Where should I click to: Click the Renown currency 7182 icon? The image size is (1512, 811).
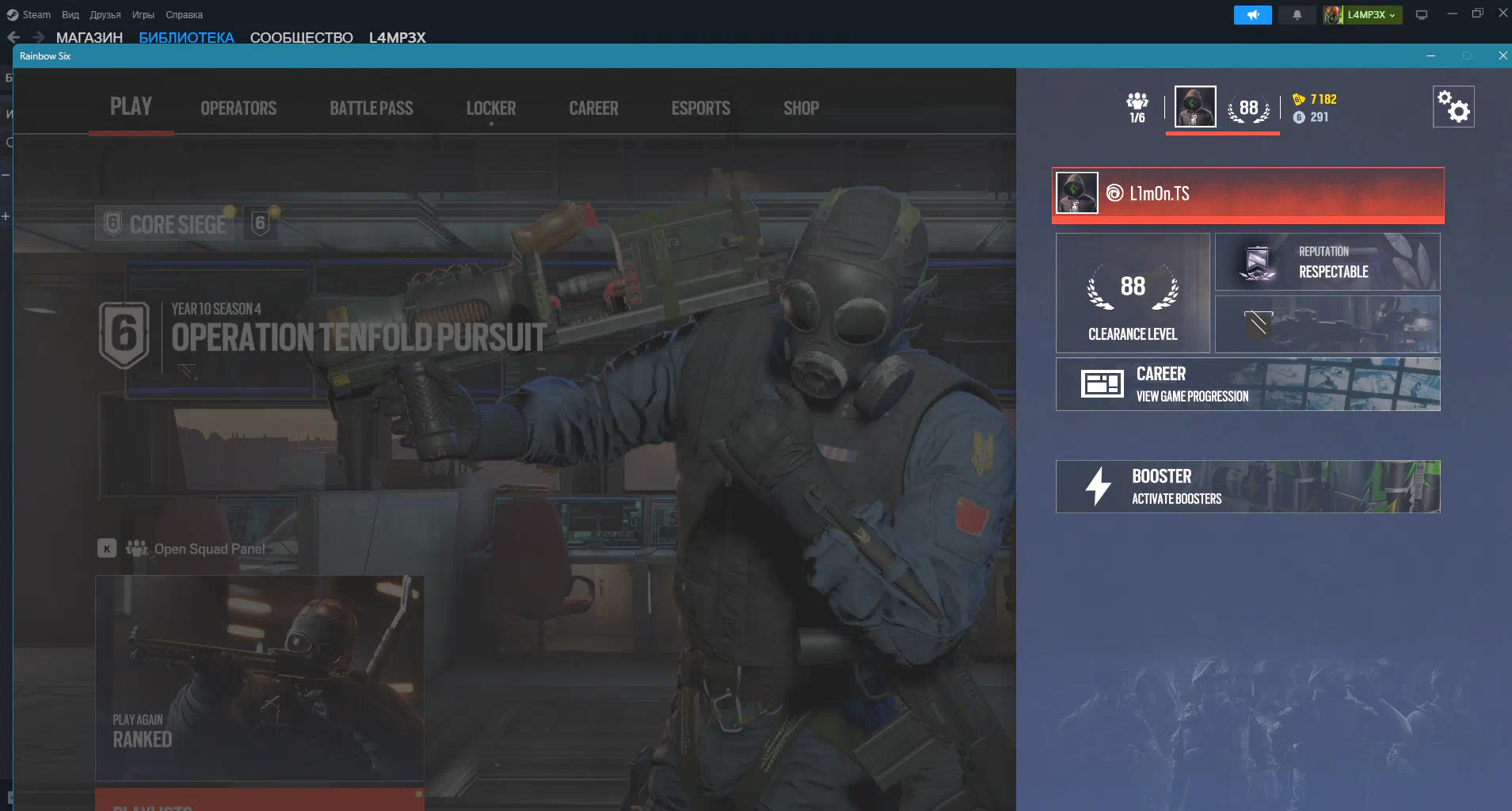pyautogui.click(x=1299, y=99)
